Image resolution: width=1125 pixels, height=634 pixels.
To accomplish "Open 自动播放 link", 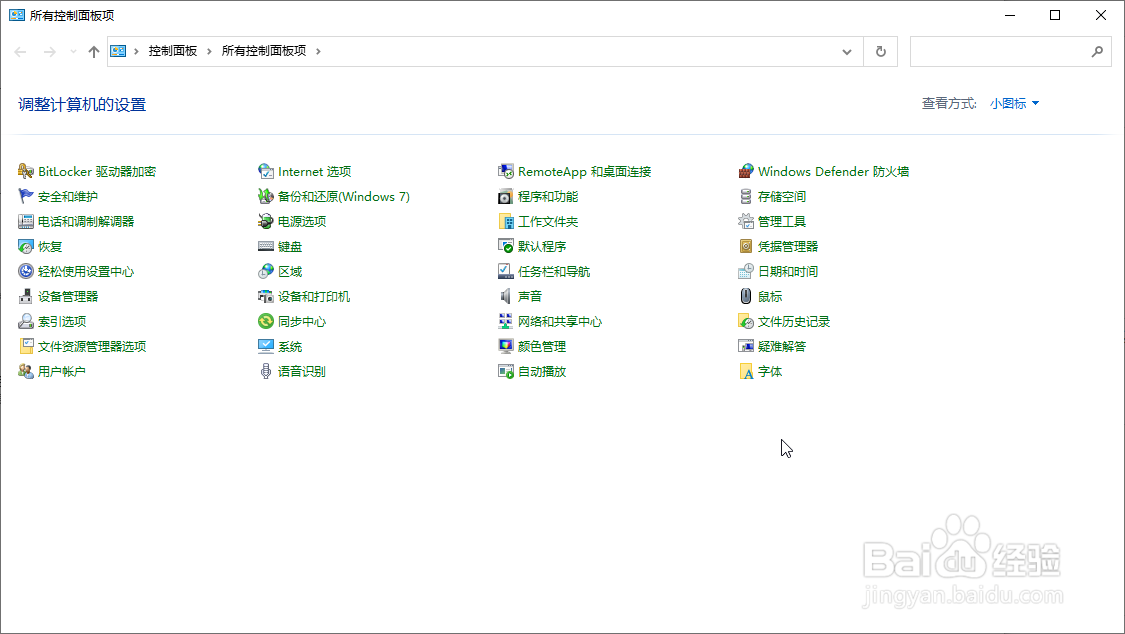I will click(542, 372).
